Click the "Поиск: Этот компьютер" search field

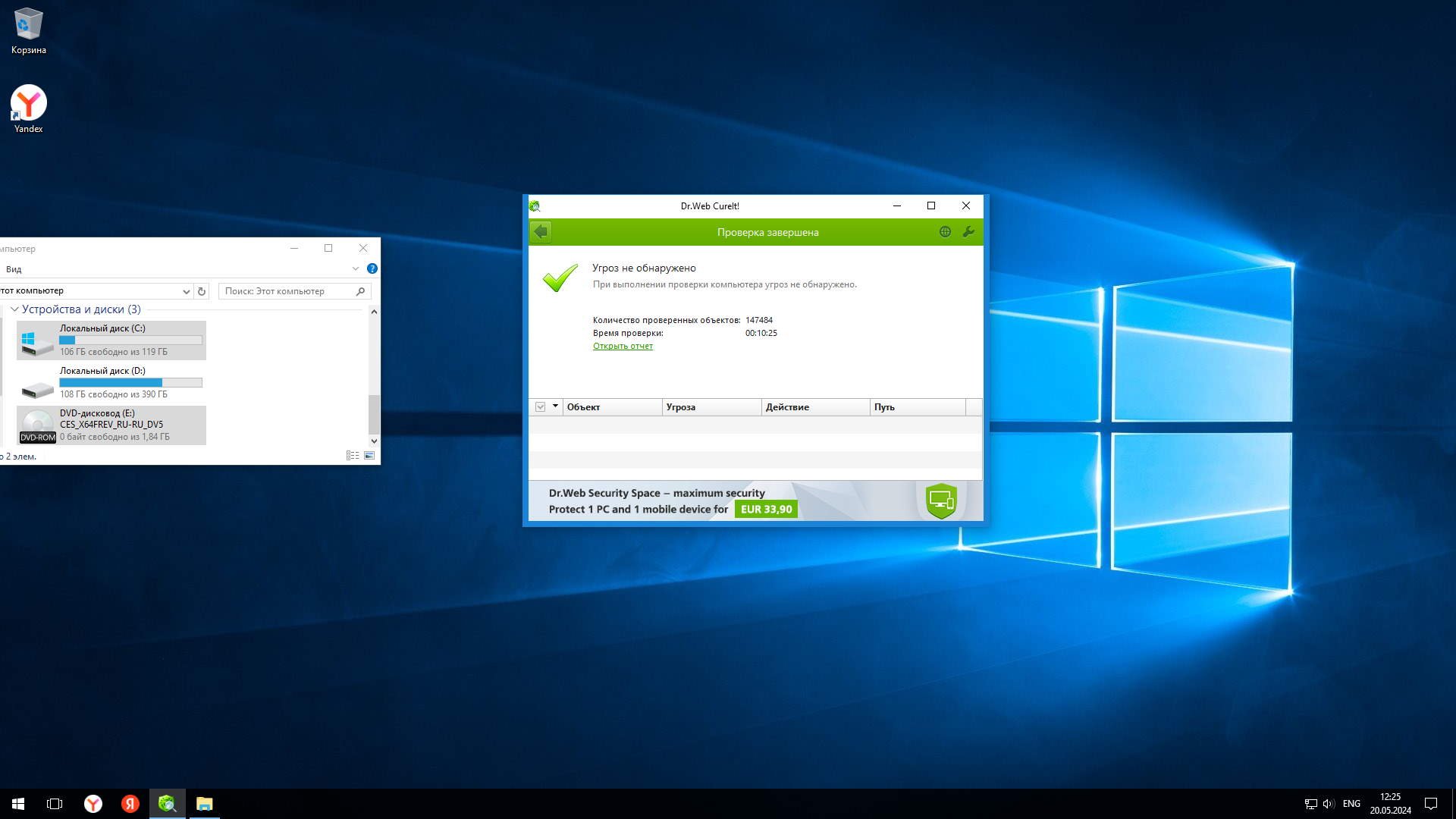pos(288,291)
